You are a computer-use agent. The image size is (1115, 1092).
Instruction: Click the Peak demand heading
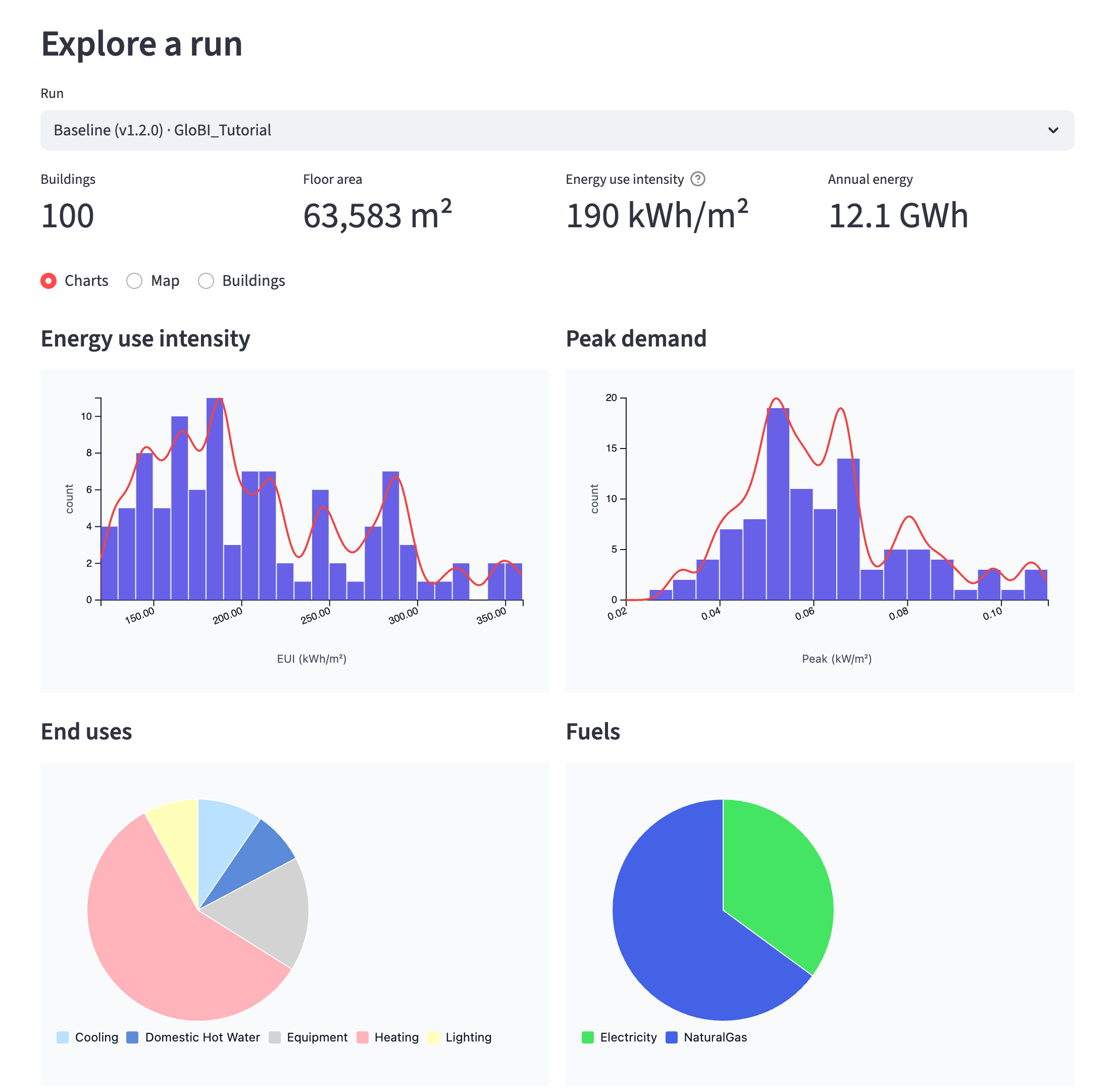pyautogui.click(x=636, y=338)
